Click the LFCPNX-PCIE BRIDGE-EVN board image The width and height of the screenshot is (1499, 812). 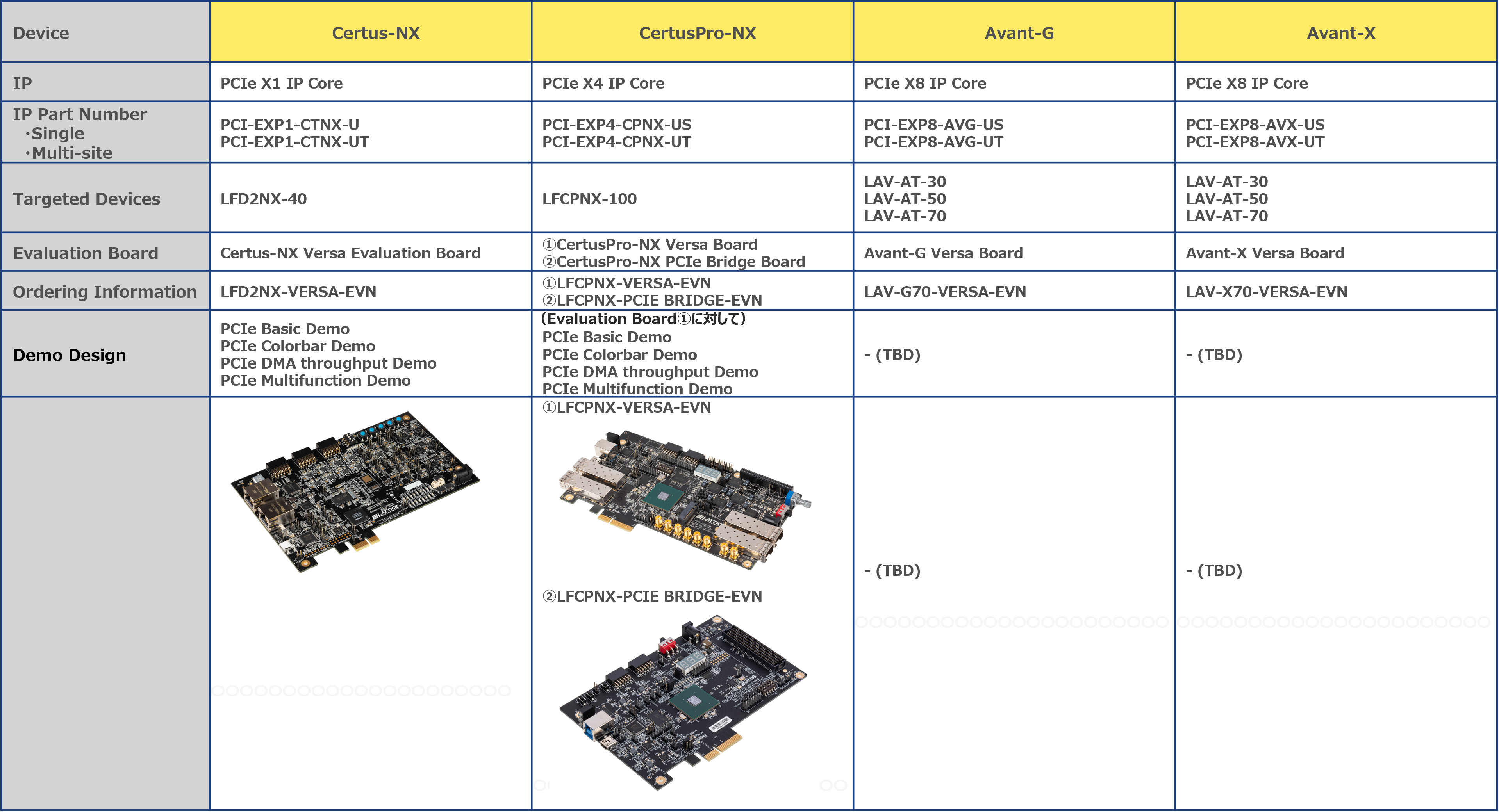coord(684,702)
